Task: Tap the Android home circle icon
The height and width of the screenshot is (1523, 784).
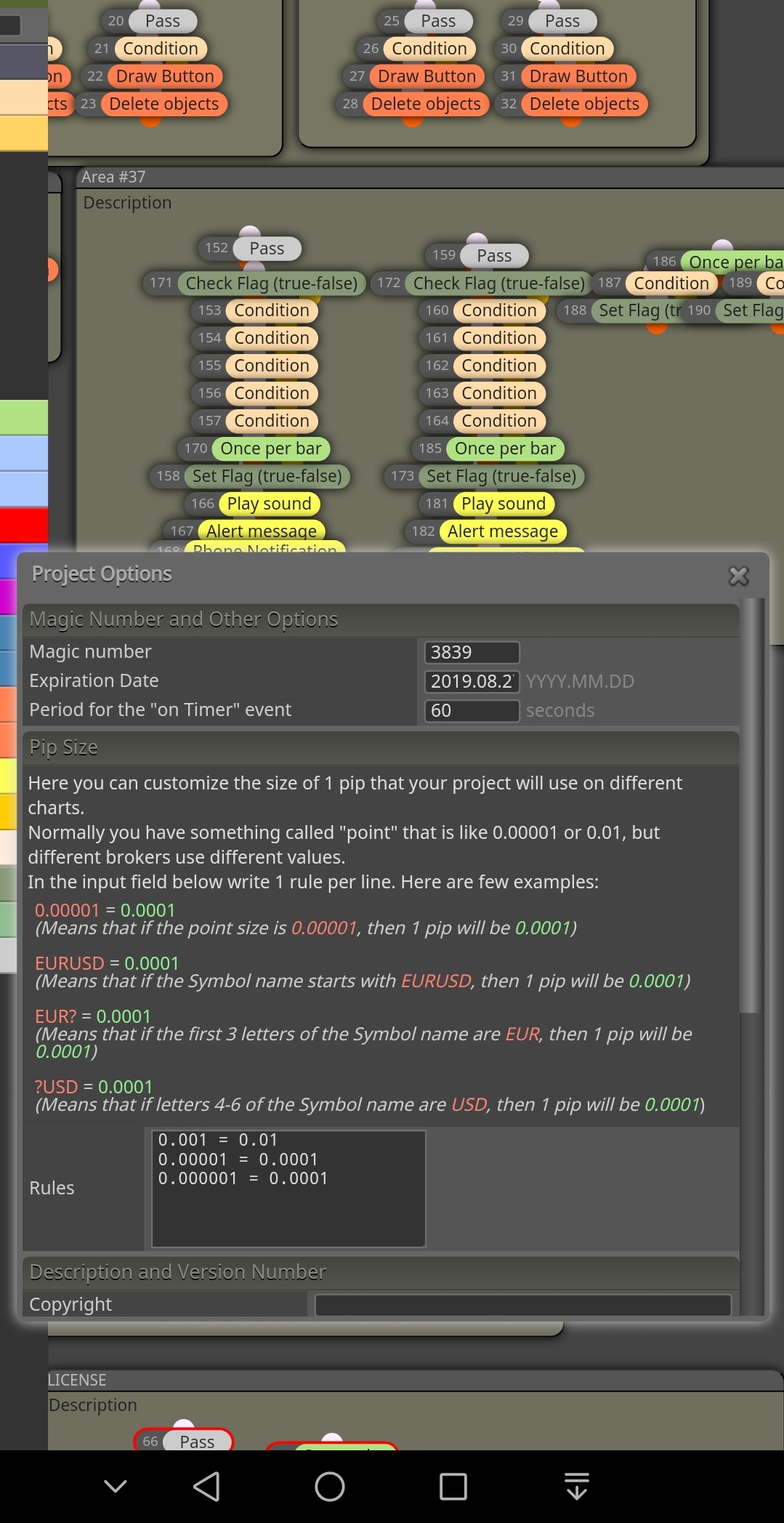Action: click(x=330, y=1487)
